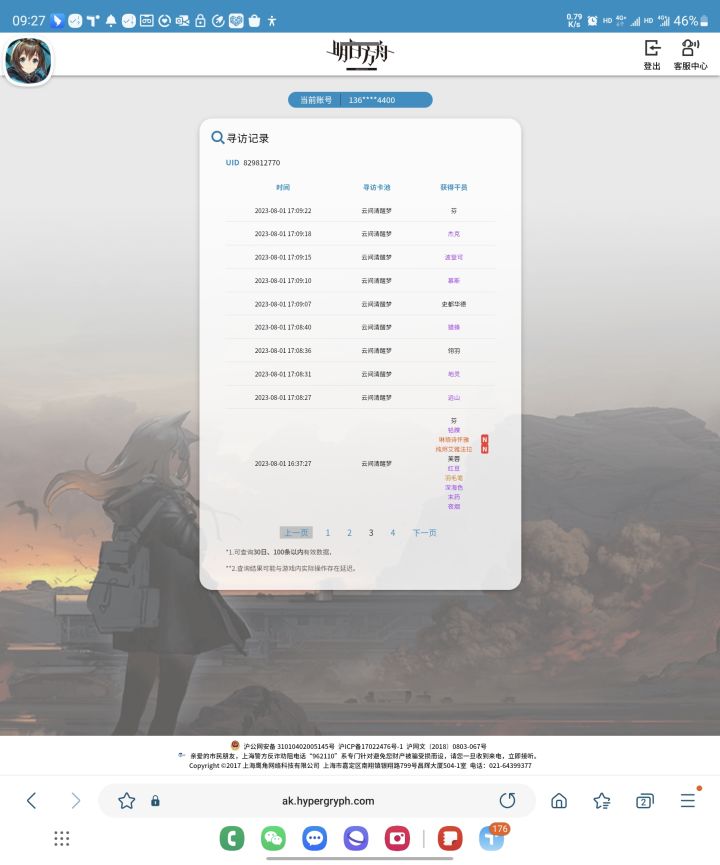
Task: Bookmark page with address bar star
Action: pos(126,800)
